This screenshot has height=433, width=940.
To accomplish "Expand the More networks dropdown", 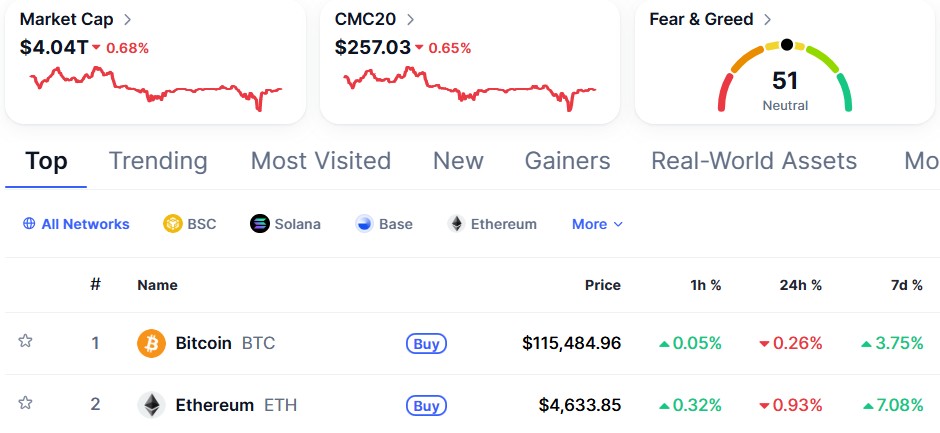I will pos(597,224).
